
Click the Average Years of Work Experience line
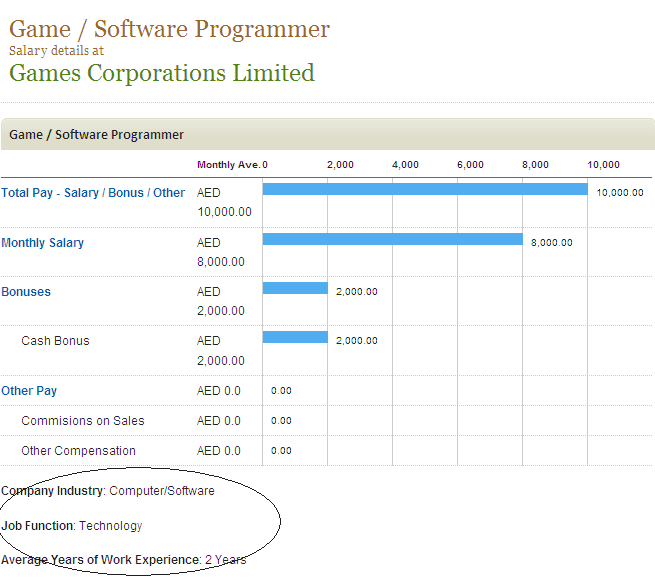click(x=124, y=560)
